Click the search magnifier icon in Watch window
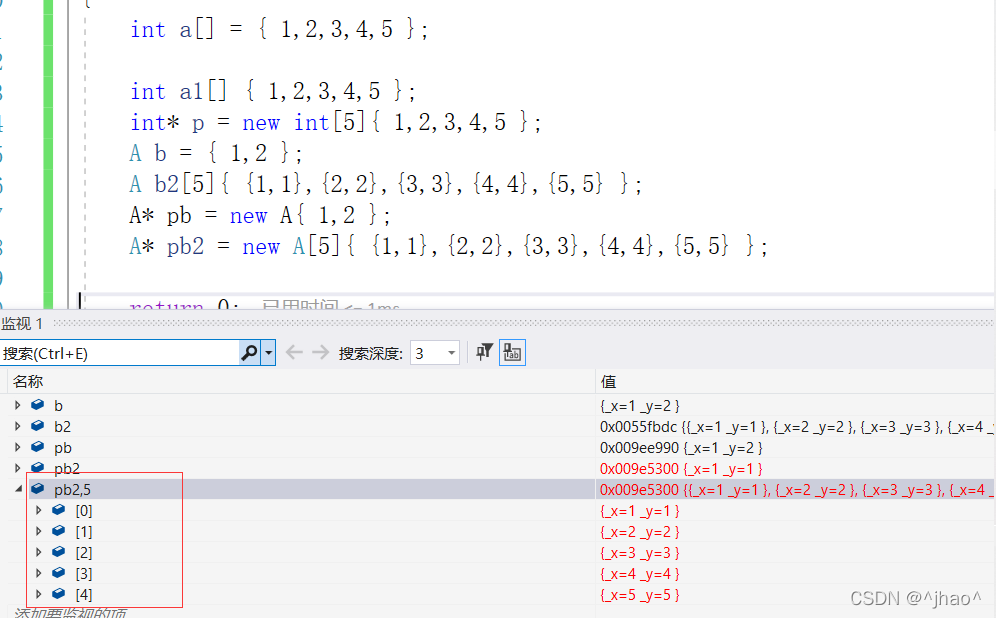 (249, 353)
